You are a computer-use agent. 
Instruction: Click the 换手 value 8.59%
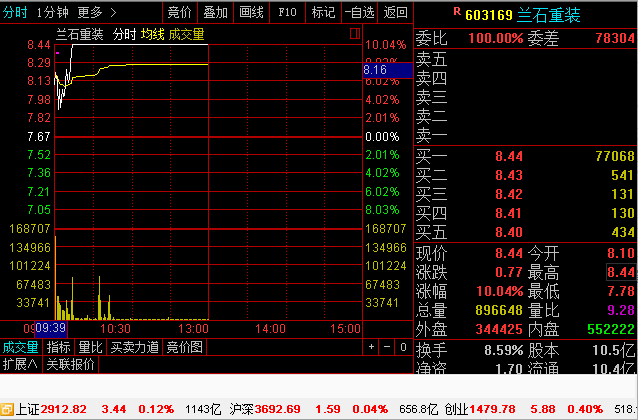503,350
